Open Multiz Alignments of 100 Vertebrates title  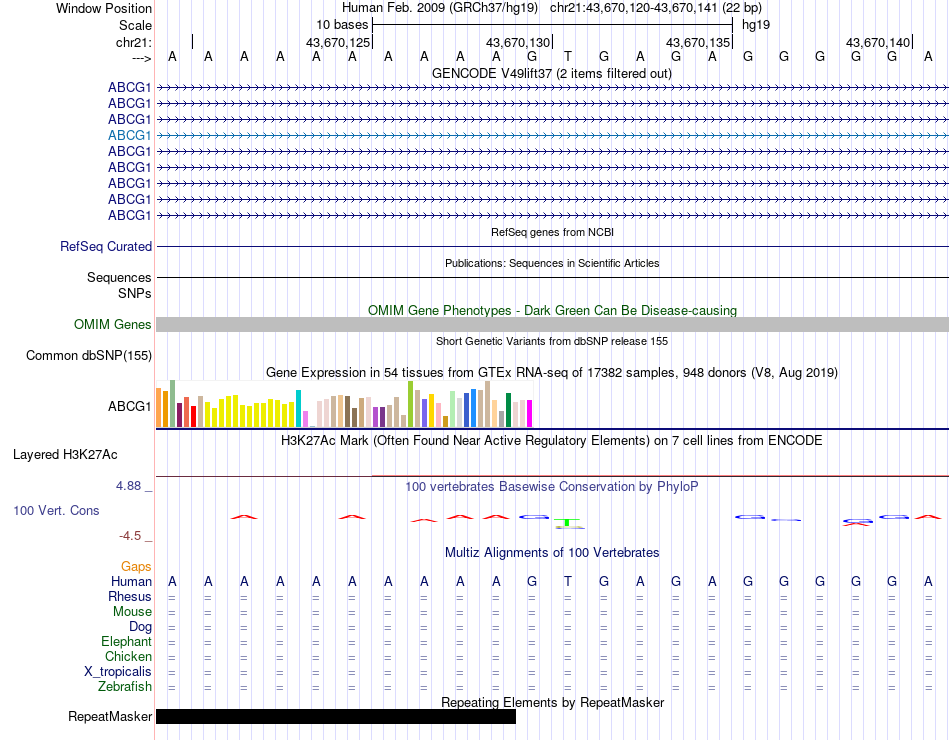[552, 553]
